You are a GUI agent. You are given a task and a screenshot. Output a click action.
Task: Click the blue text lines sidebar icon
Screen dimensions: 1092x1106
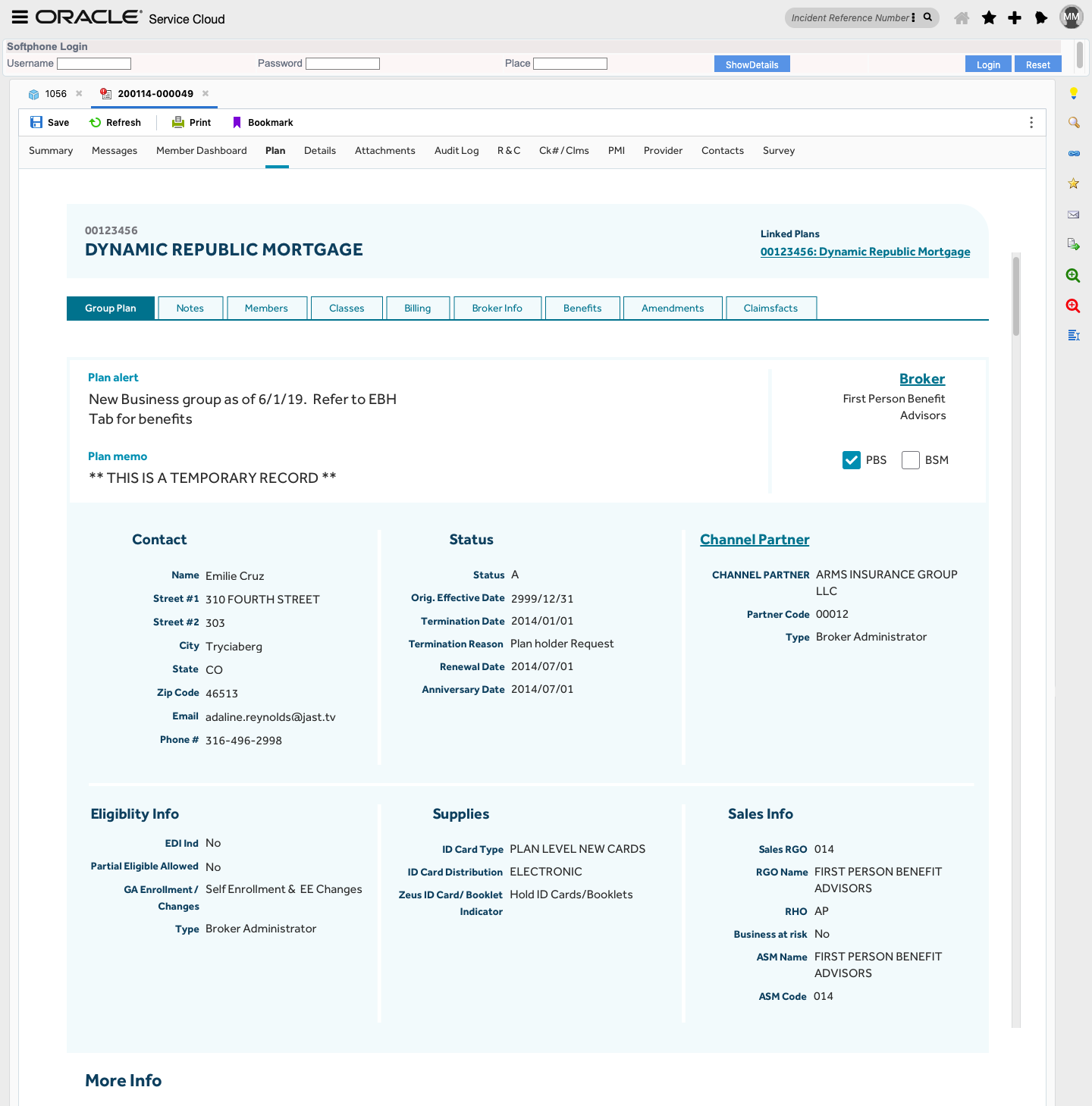(1074, 335)
